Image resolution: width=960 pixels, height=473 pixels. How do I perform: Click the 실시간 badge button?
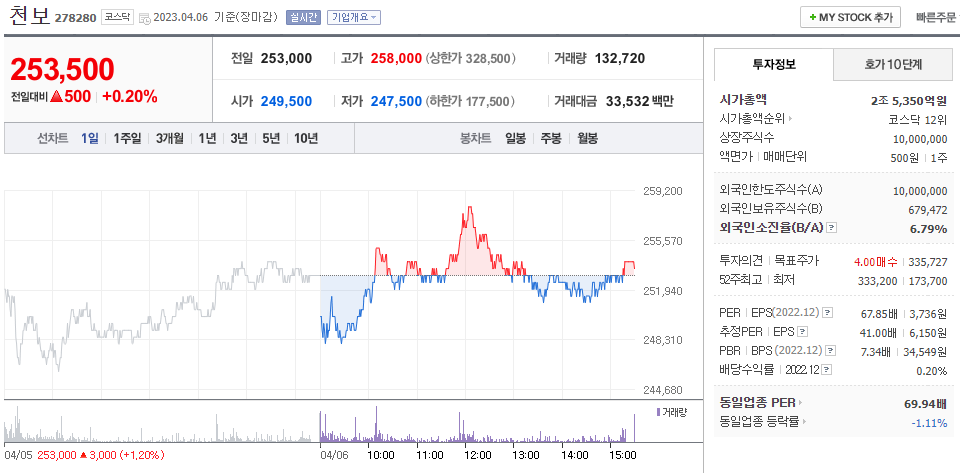(x=303, y=17)
